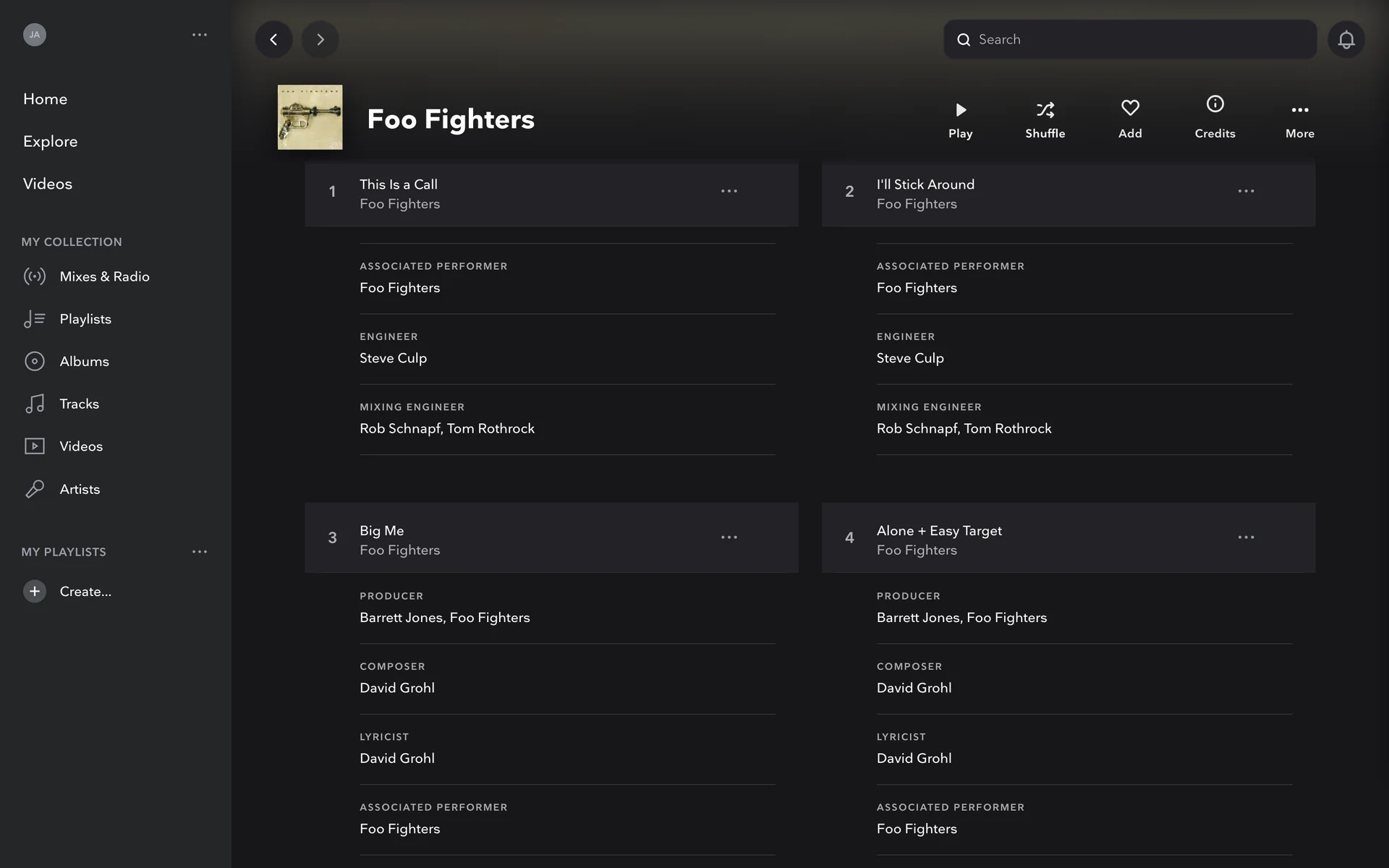Toggle the Credits info view
The height and width of the screenshot is (868, 1389).
tap(1215, 116)
